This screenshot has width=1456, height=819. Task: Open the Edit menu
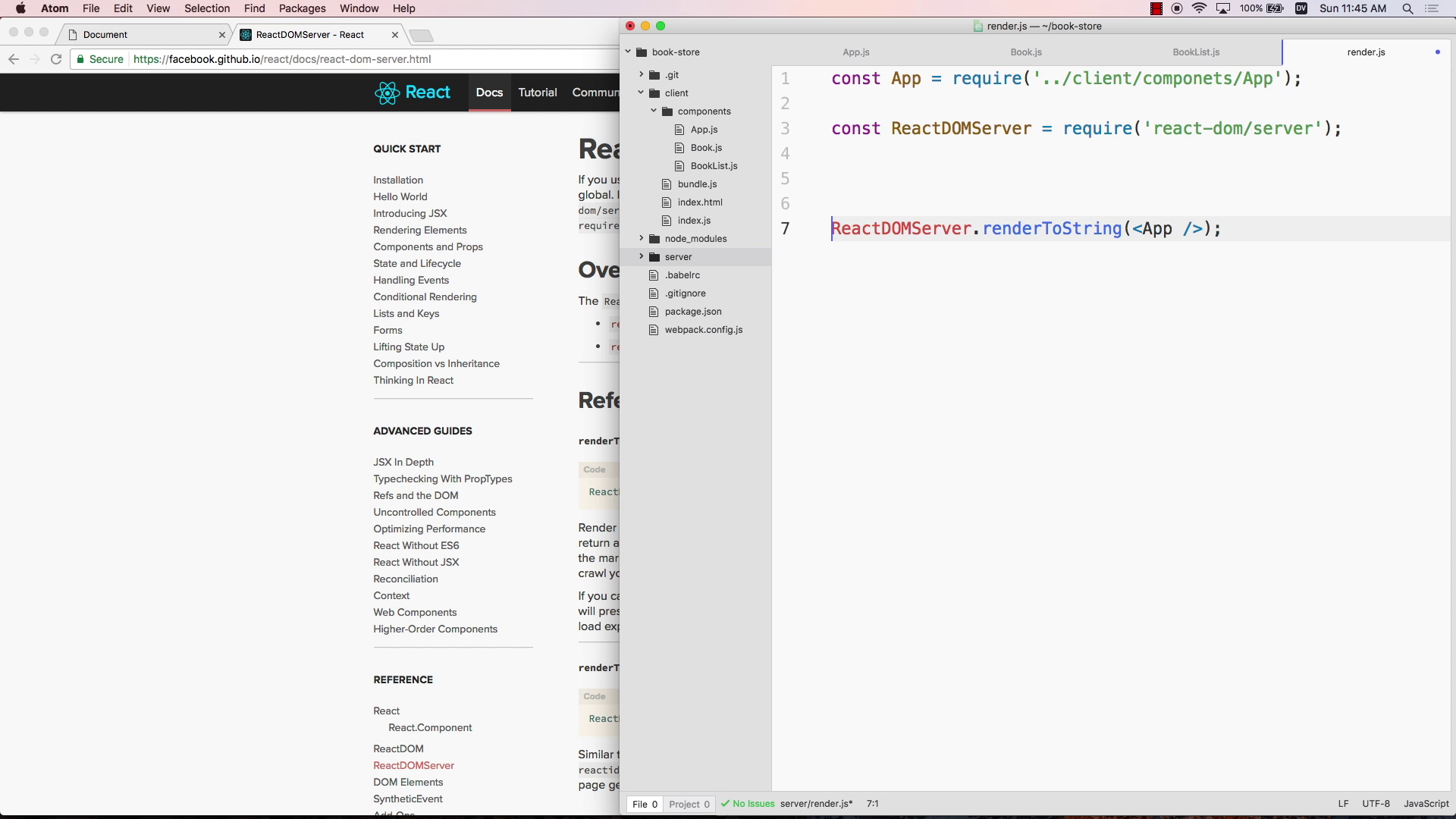123,8
